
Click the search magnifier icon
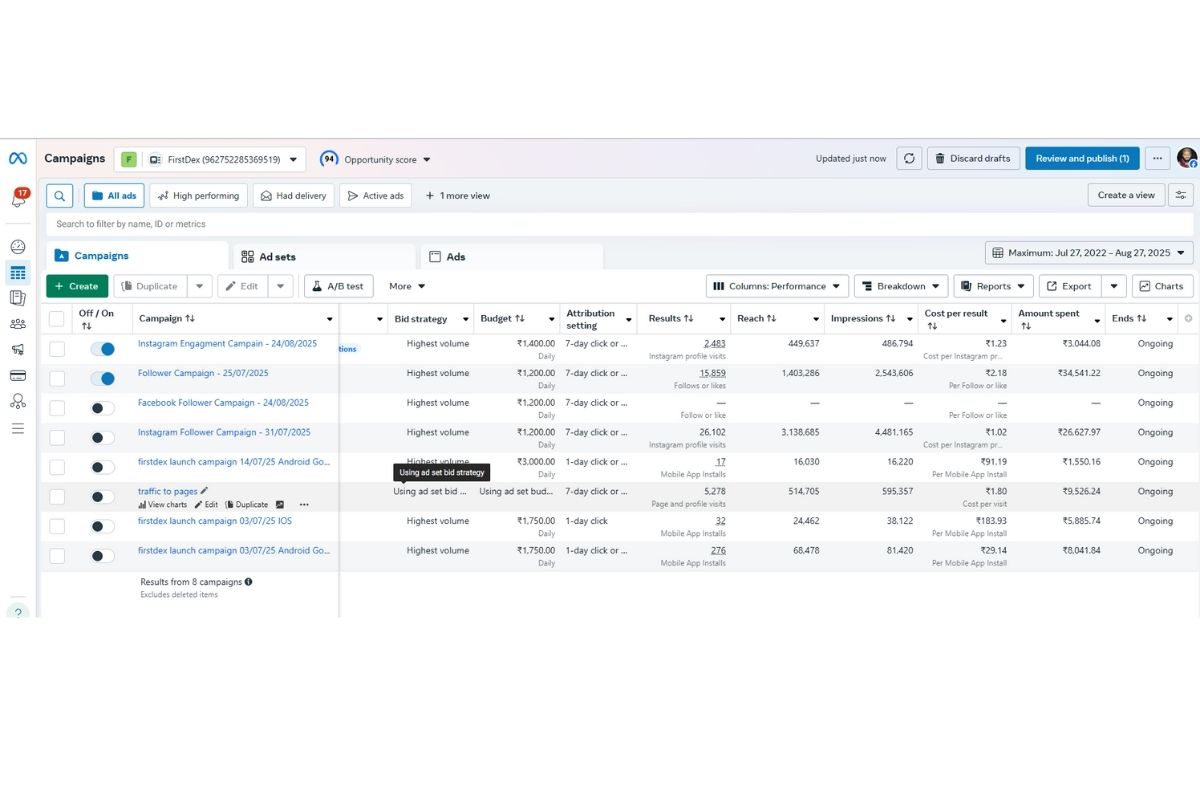coord(60,196)
